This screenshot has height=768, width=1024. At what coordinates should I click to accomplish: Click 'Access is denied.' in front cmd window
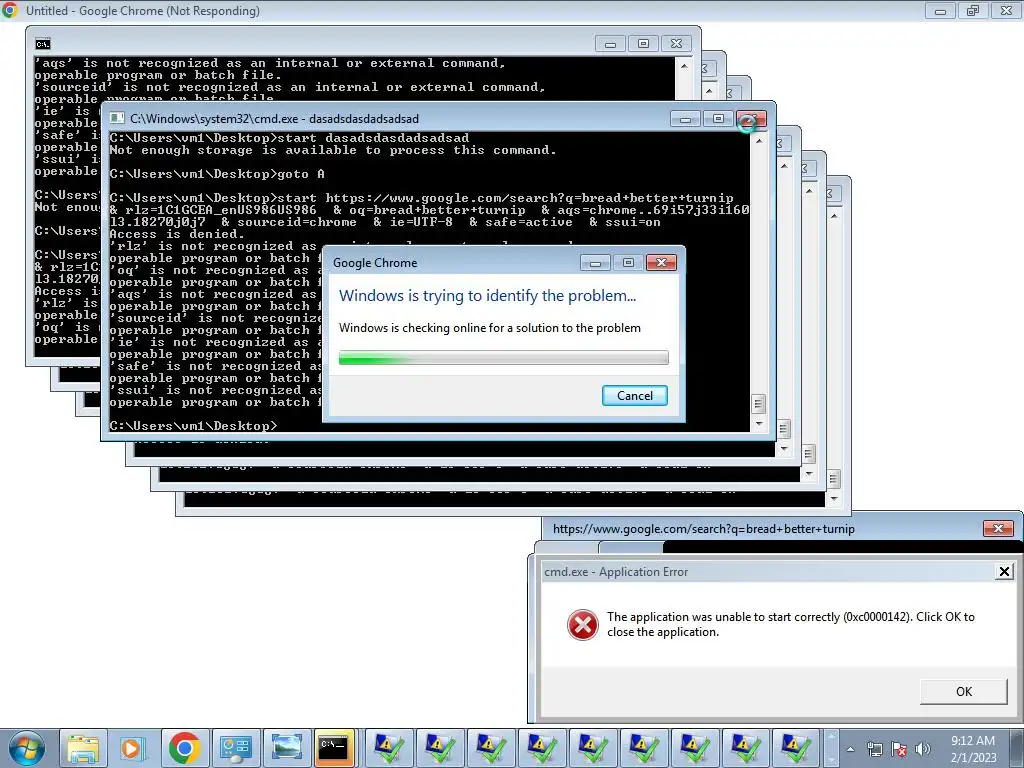[177, 234]
